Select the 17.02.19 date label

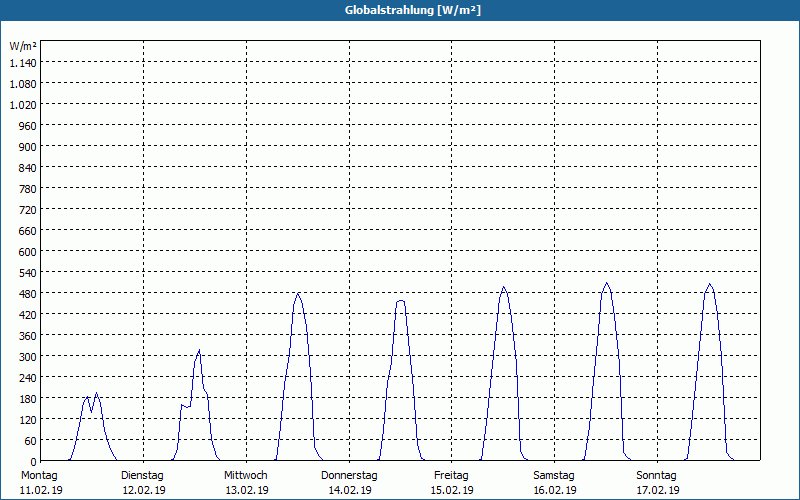658,490
